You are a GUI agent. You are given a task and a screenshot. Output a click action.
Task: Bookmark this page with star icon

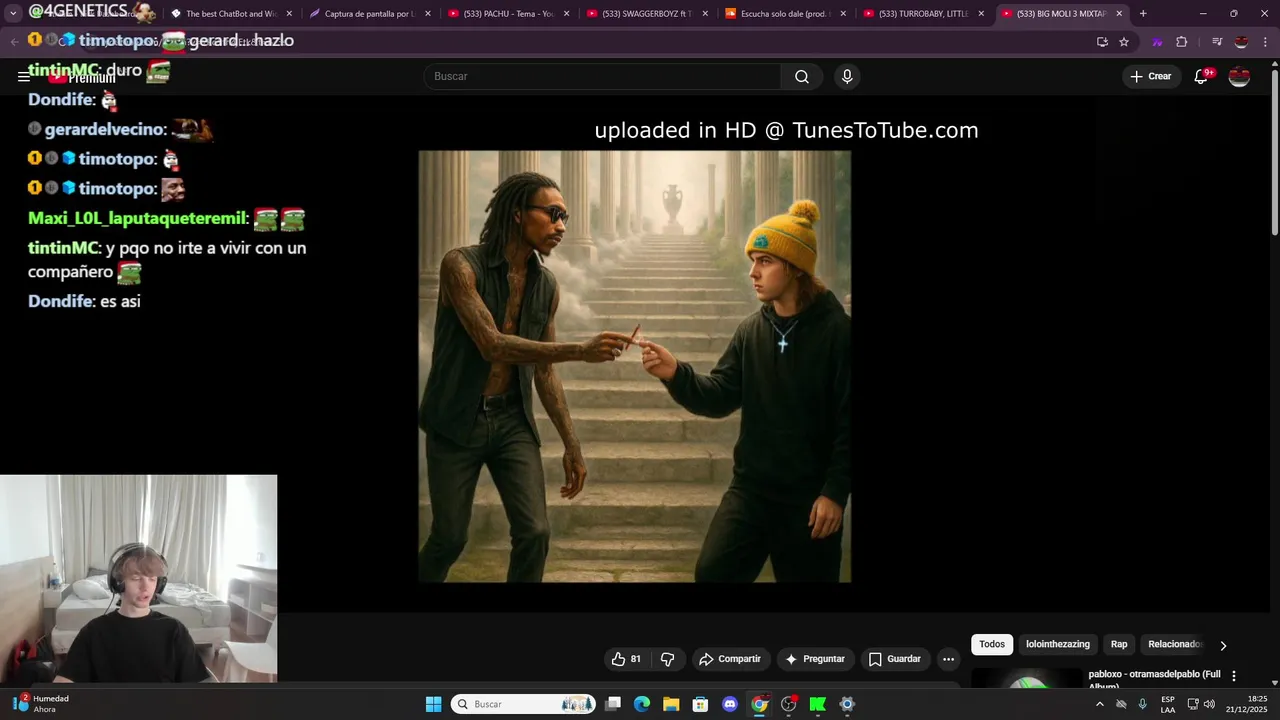click(1124, 42)
